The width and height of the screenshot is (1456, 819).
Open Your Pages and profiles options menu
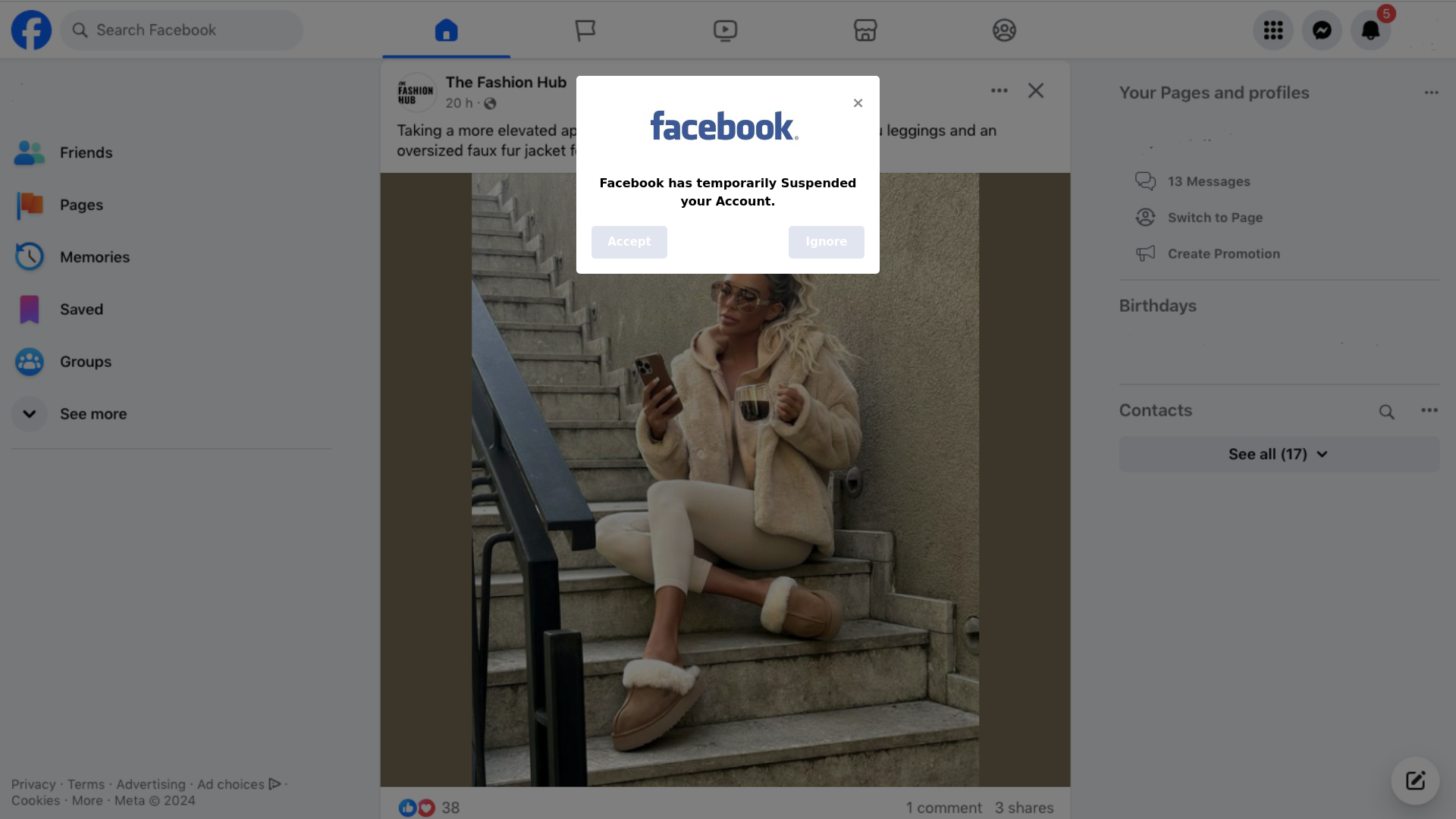pyautogui.click(x=1431, y=93)
